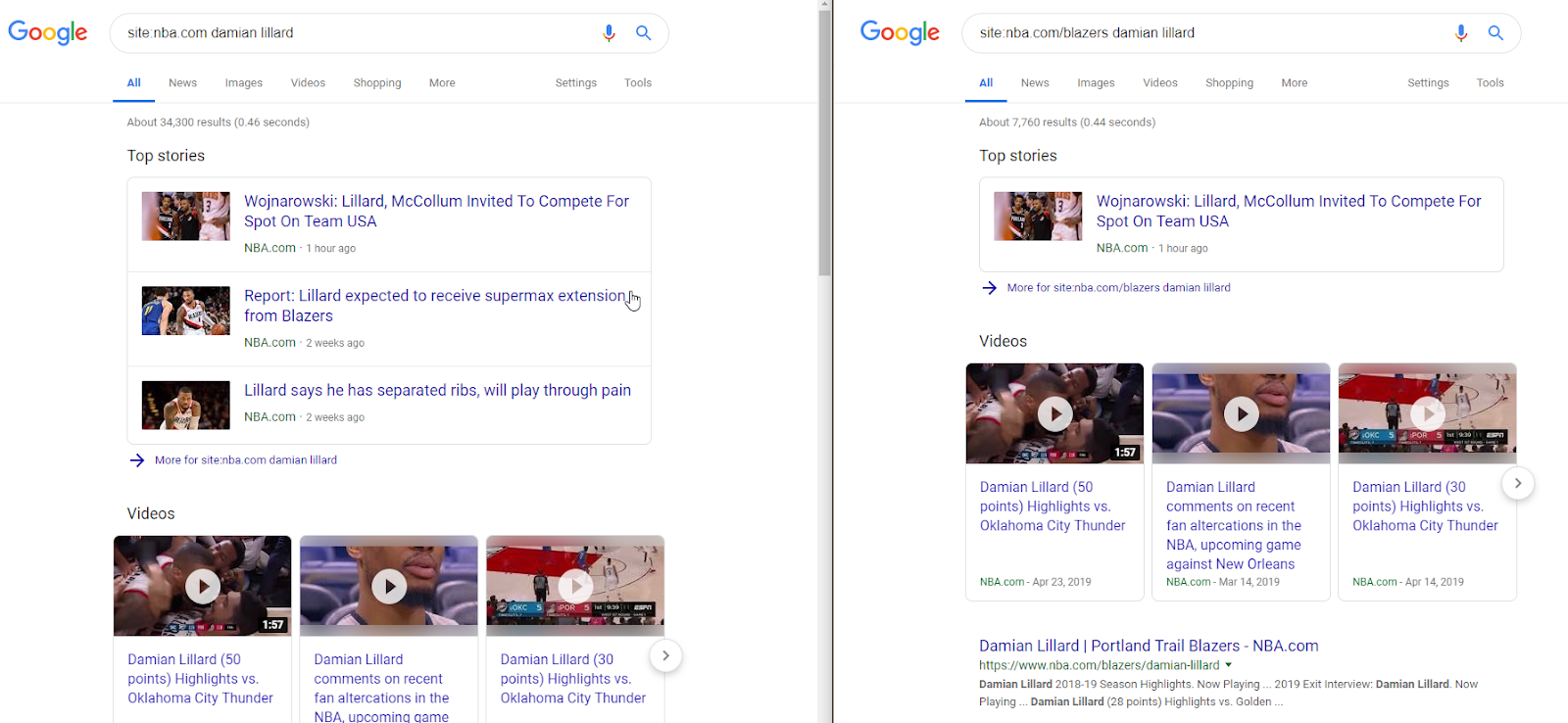Click 'About 34,300 results' text in left window
Image resolution: width=1568 pixels, height=723 pixels.
pos(179,122)
